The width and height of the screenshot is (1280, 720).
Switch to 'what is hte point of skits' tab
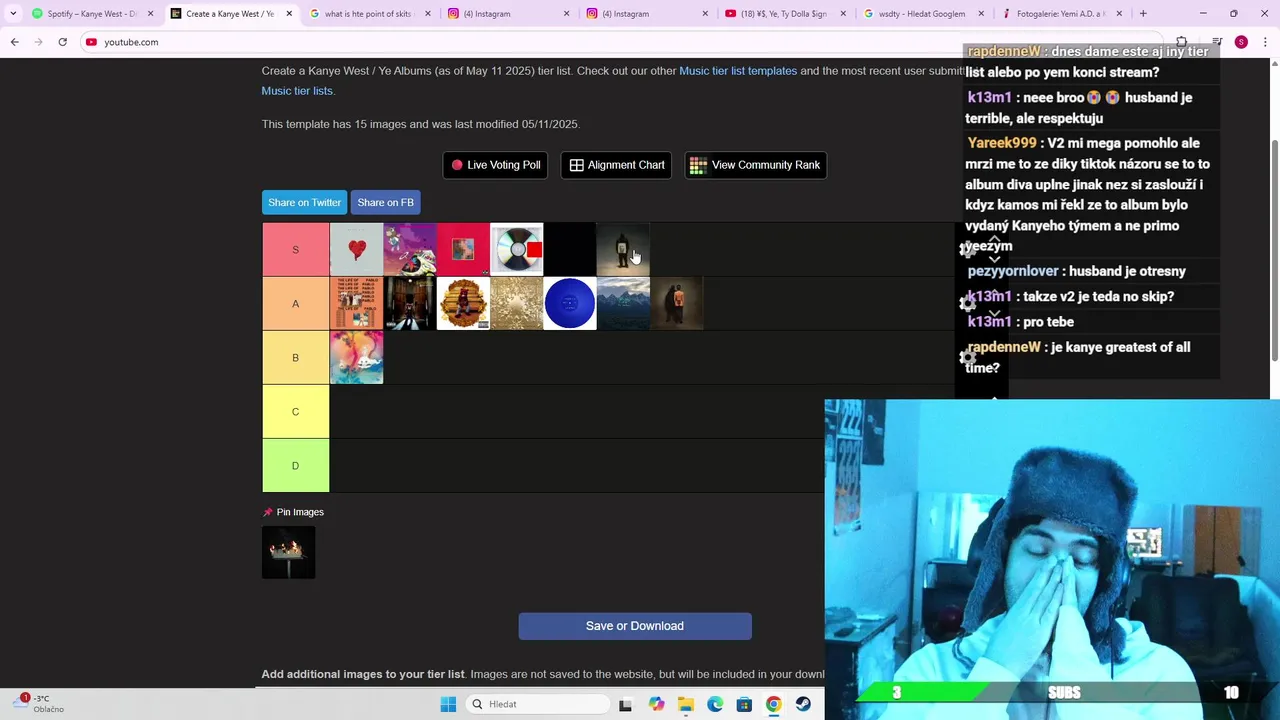click(x=370, y=14)
